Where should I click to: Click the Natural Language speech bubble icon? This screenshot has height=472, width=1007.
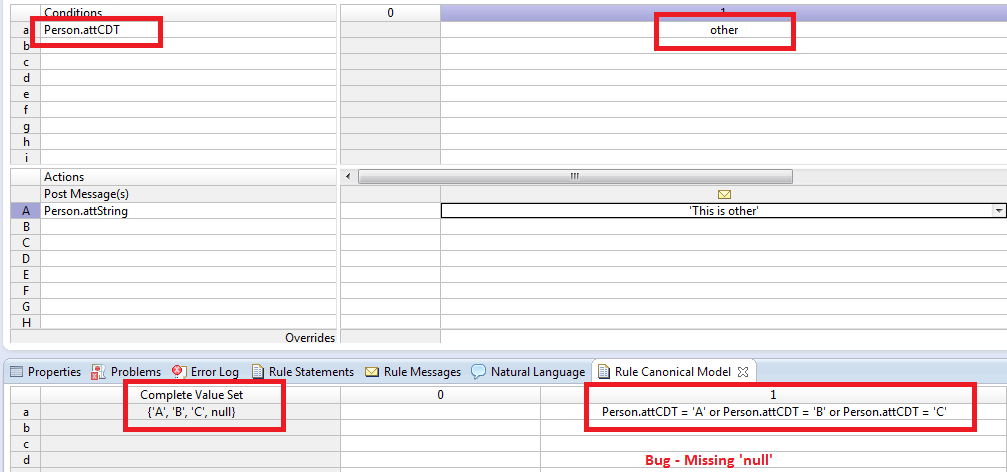click(478, 372)
